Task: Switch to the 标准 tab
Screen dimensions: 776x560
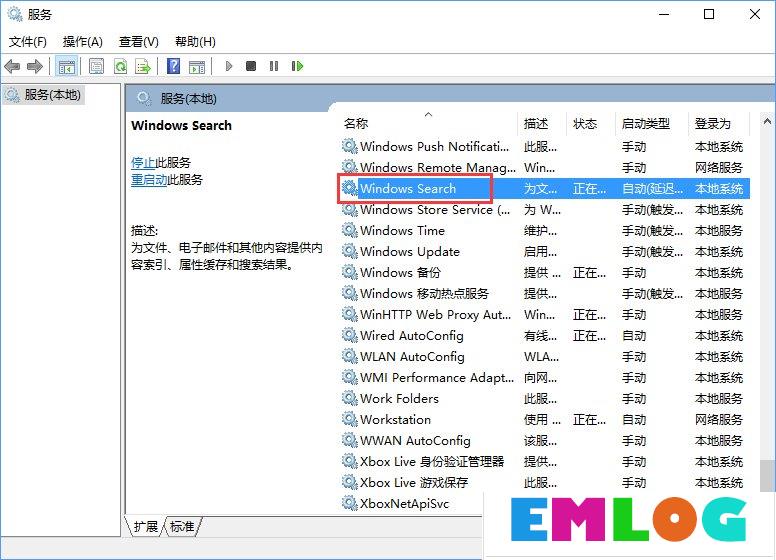Action: [x=182, y=526]
